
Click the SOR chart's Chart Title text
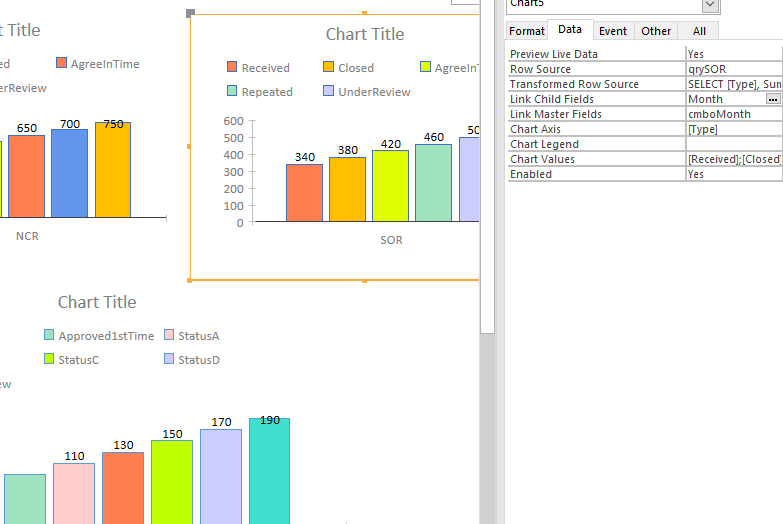(x=365, y=34)
